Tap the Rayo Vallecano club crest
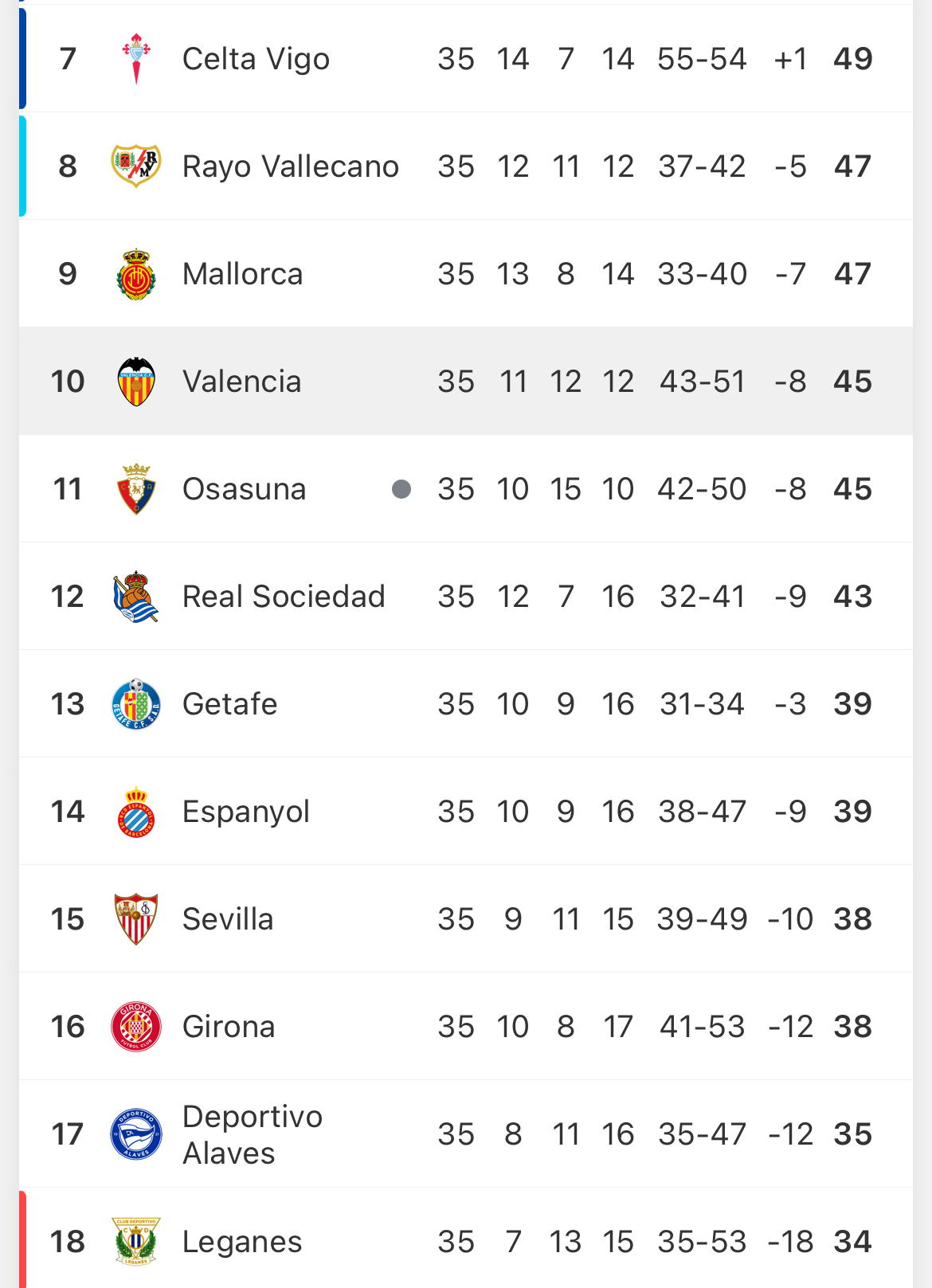This screenshot has height=1288, width=932. click(x=136, y=166)
